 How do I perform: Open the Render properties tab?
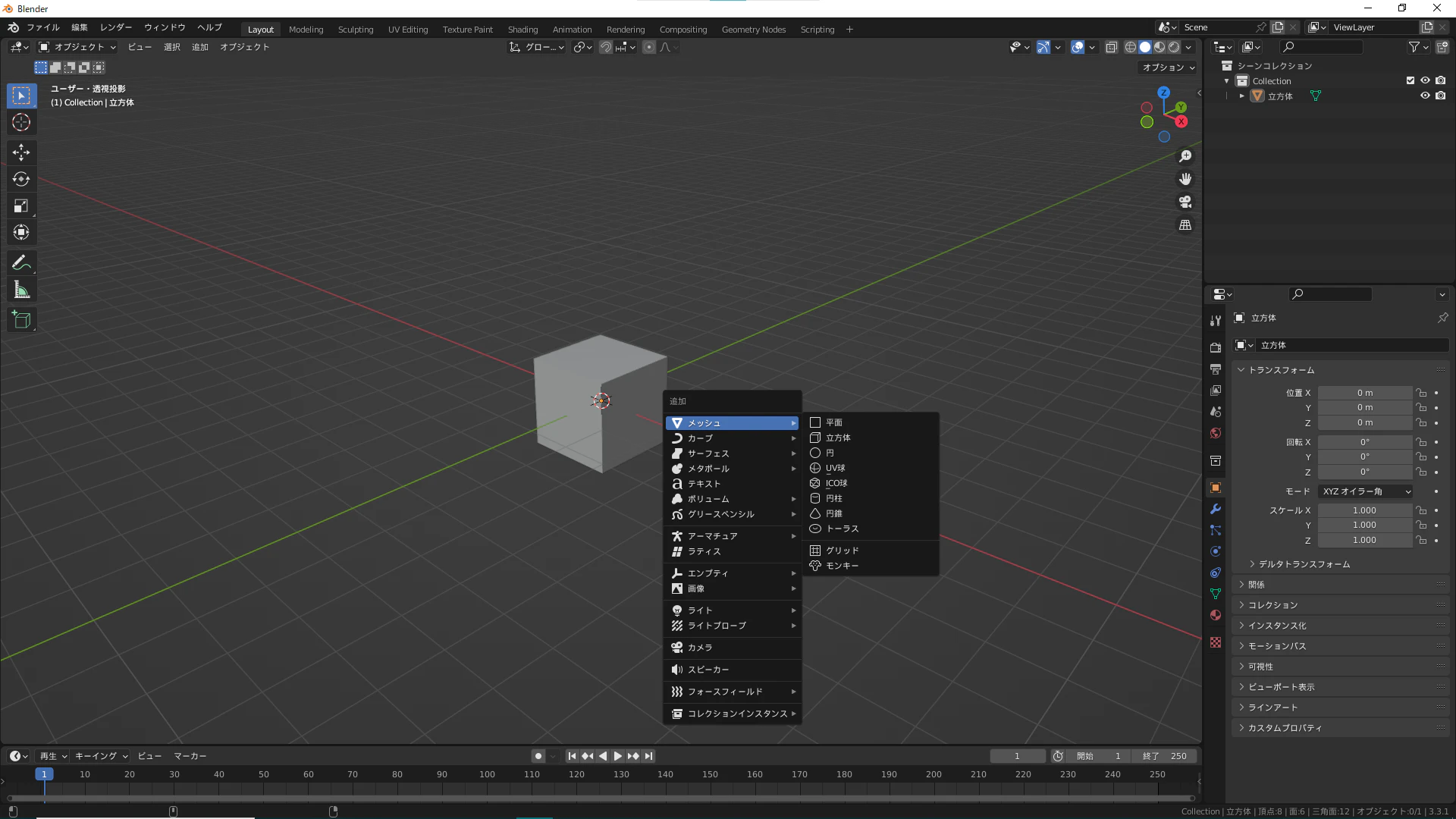[x=1216, y=347]
